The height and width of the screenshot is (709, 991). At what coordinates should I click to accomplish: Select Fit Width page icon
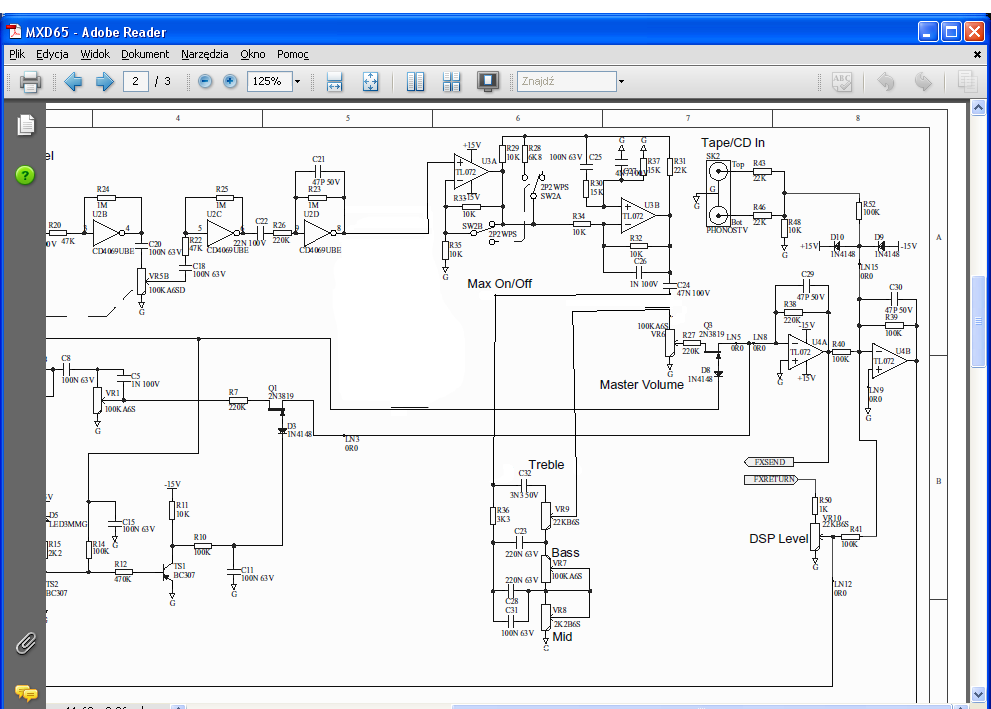click(334, 82)
